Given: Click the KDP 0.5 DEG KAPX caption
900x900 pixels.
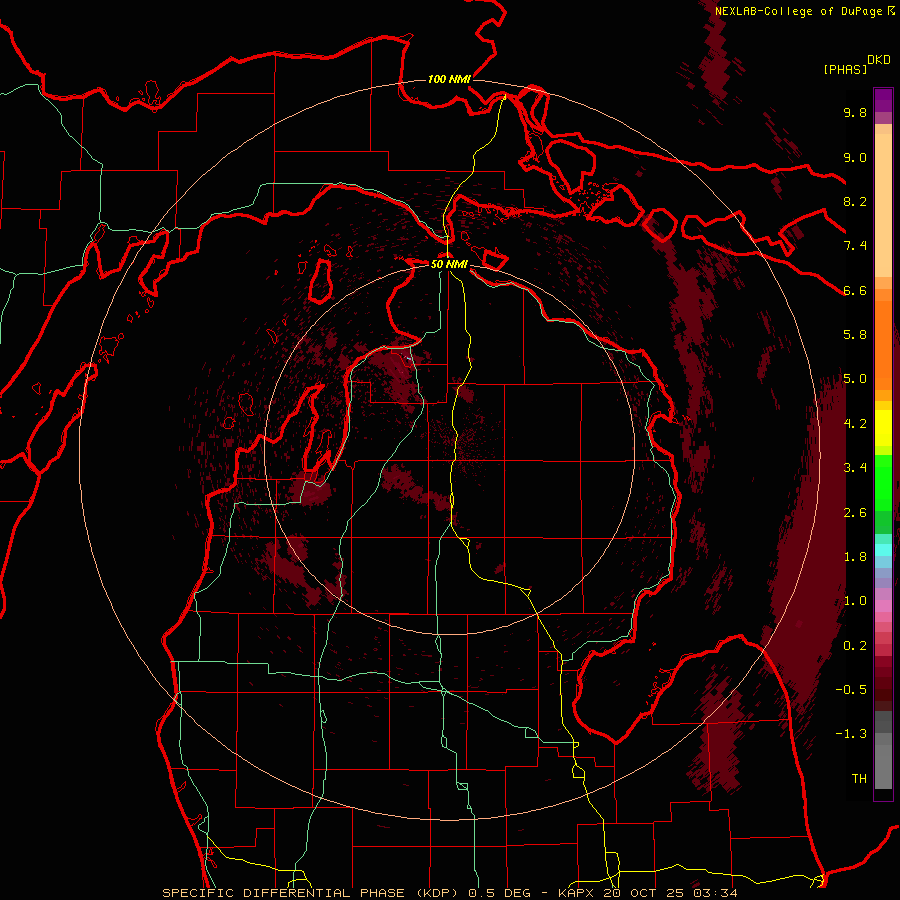Looking at the screenshot, I should point(449,893).
